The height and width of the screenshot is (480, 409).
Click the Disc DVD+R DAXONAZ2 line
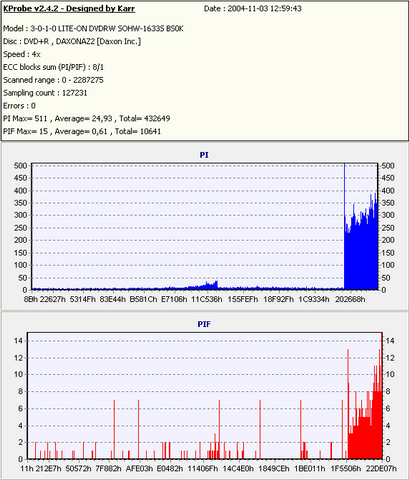coord(72,41)
